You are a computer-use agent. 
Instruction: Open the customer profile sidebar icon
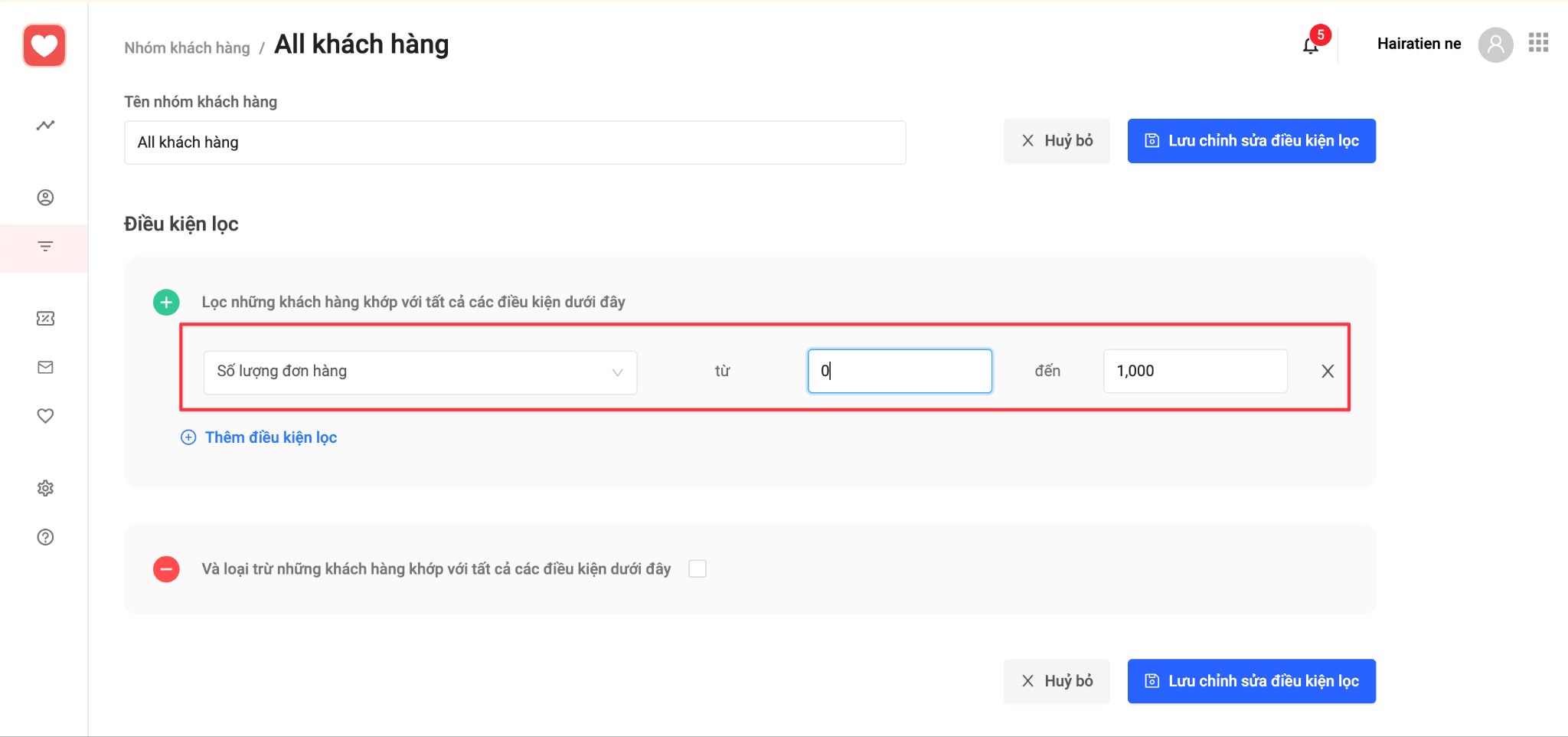(45, 198)
